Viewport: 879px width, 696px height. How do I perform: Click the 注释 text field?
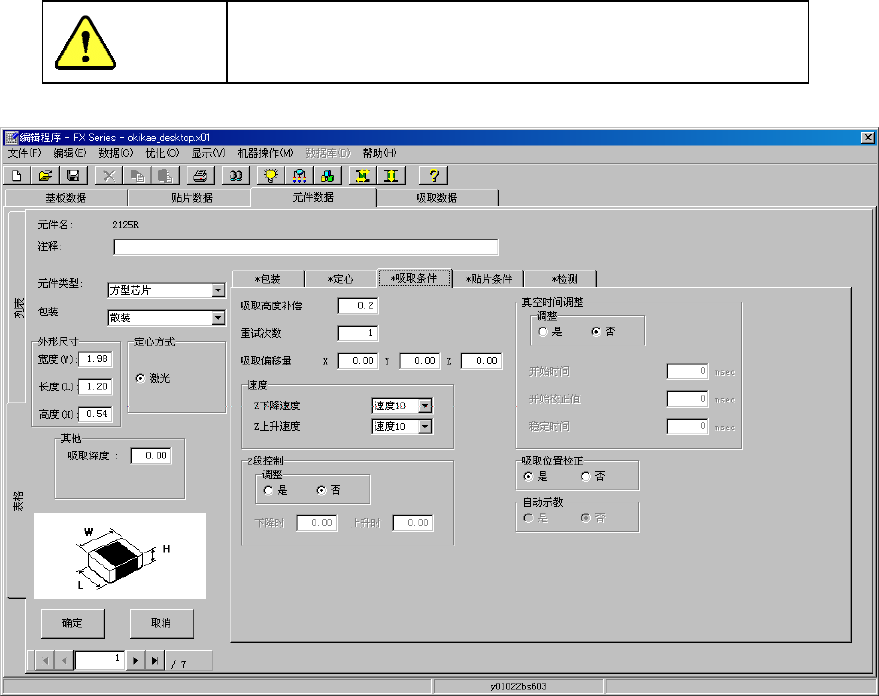[x=305, y=247]
